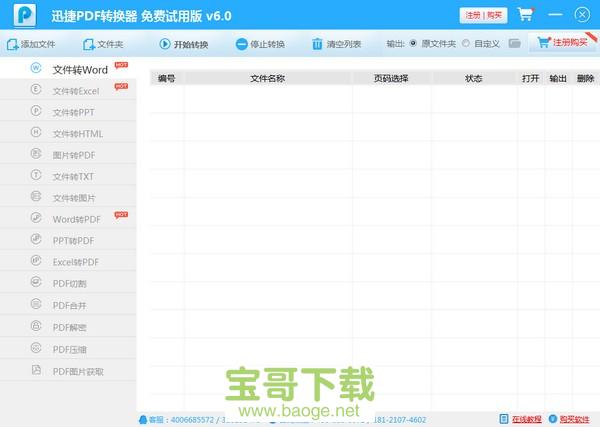Image resolution: width=600 pixels, height=427 pixels.
Task: Click the 状态 column header
Action: (x=473, y=78)
